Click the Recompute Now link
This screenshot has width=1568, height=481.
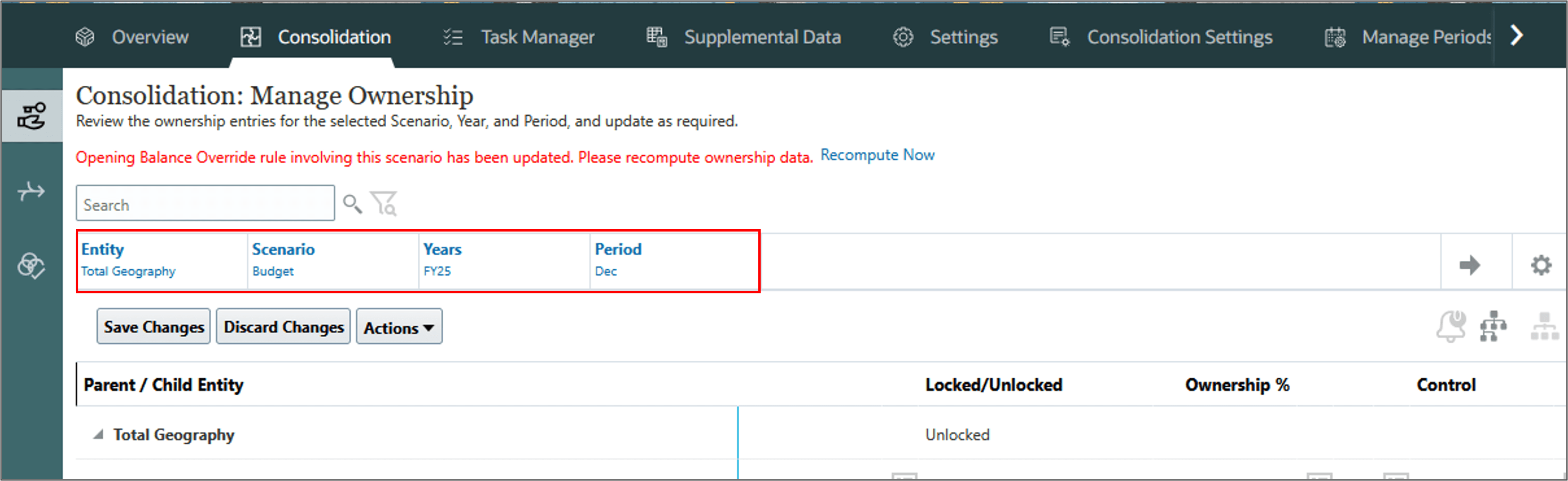click(877, 155)
